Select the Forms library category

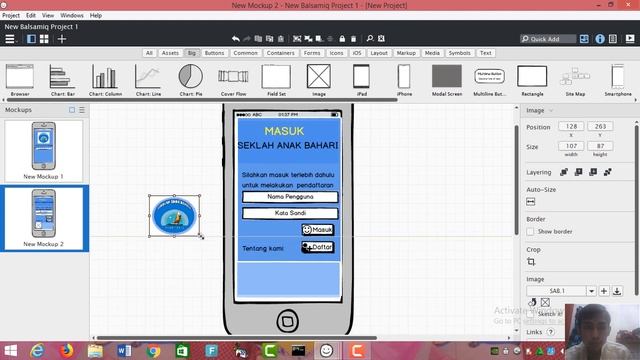tap(312, 53)
